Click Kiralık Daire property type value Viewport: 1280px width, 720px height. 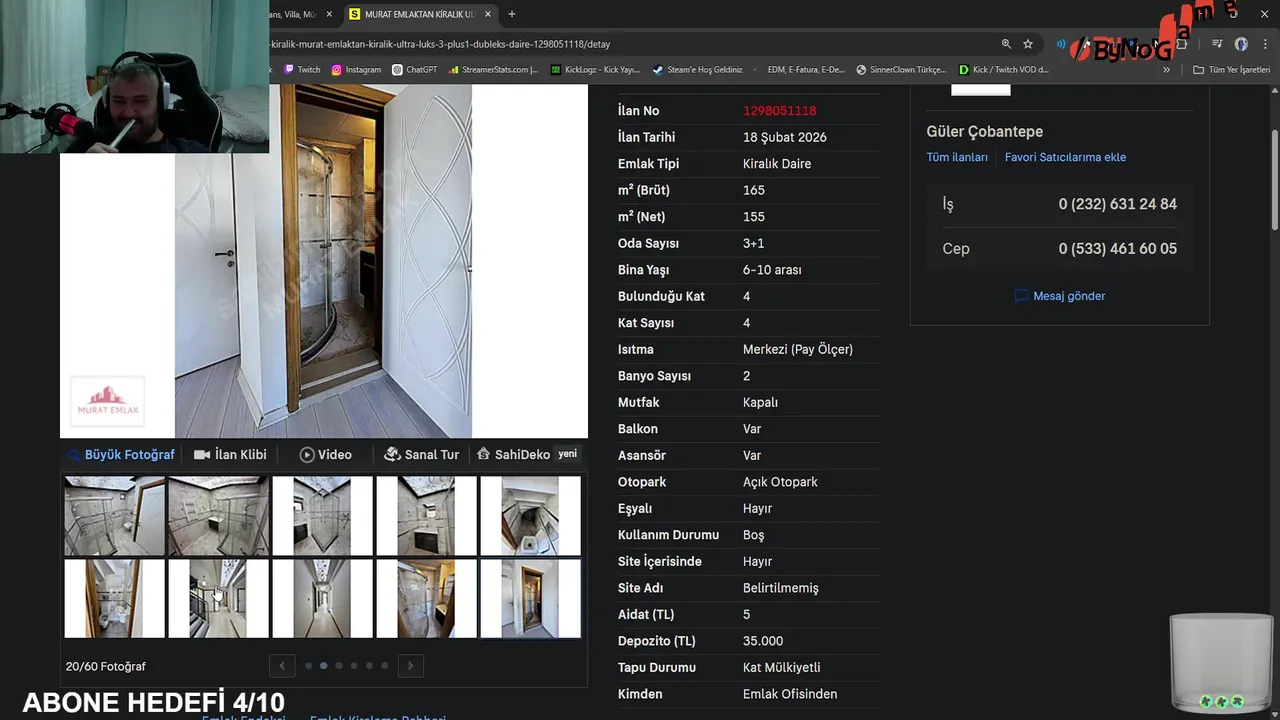pyautogui.click(x=777, y=164)
